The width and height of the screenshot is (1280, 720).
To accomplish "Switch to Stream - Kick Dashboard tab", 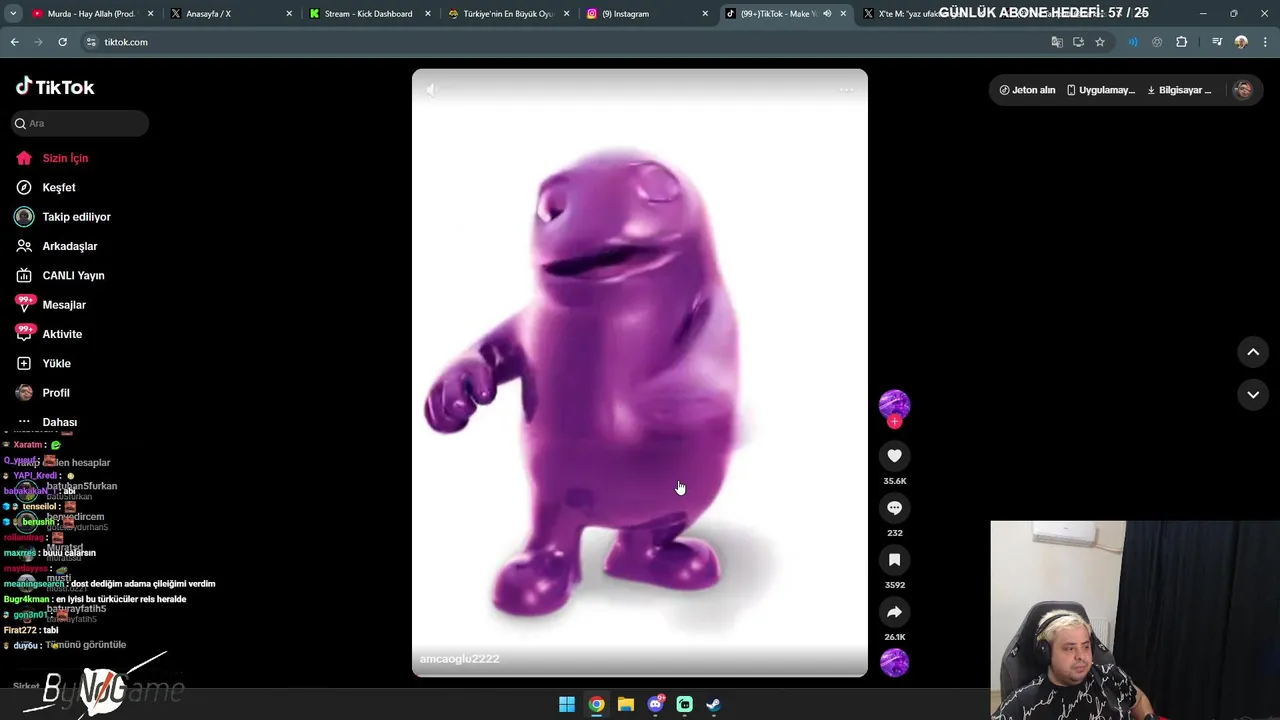I will tap(368, 14).
